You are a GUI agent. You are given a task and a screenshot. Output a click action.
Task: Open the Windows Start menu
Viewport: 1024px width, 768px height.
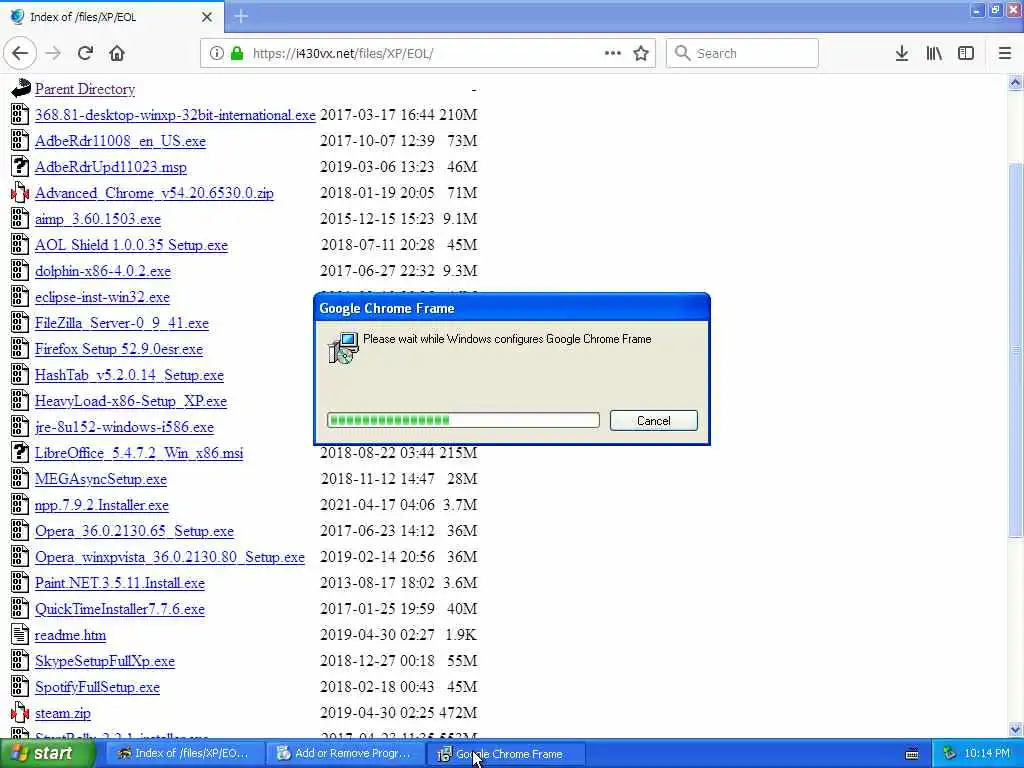[x=47, y=754]
